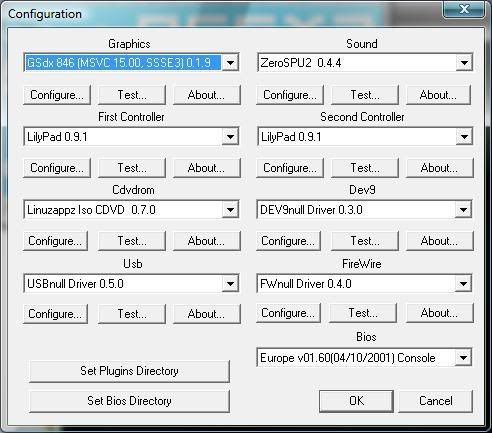The image size is (492, 433).
Task: Open the Second Controller dropdown arrow
Action: pos(464,137)
